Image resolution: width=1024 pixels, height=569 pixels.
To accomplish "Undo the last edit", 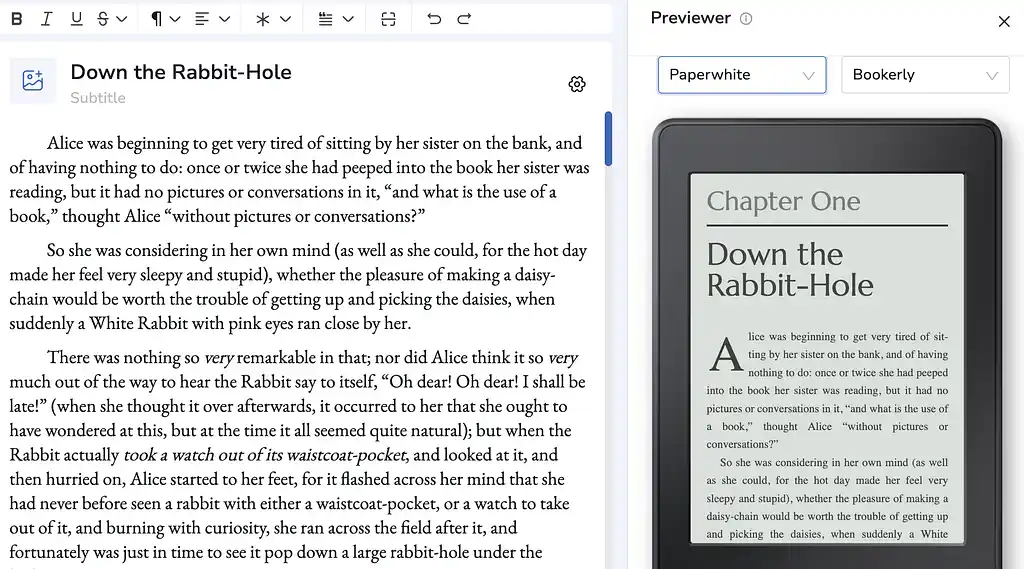I will [x=434, y=19].
